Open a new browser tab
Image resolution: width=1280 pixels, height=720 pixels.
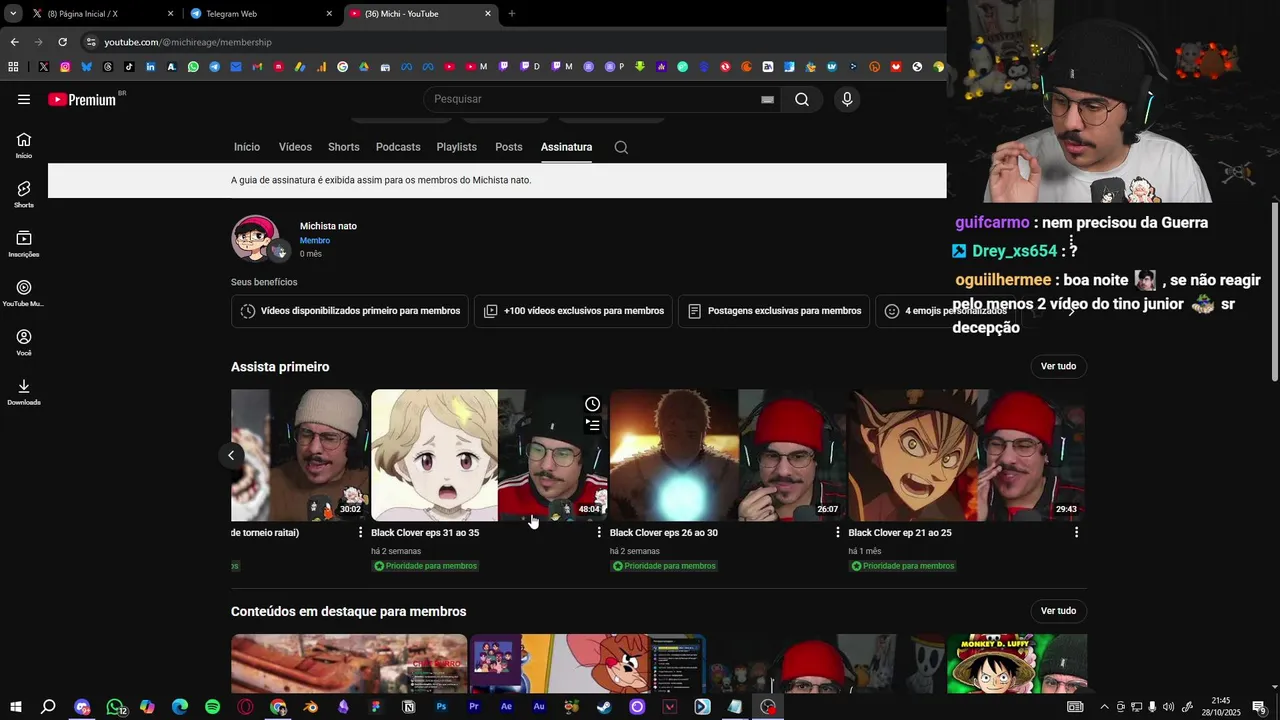pyautogui.click(x=512, y=14)
